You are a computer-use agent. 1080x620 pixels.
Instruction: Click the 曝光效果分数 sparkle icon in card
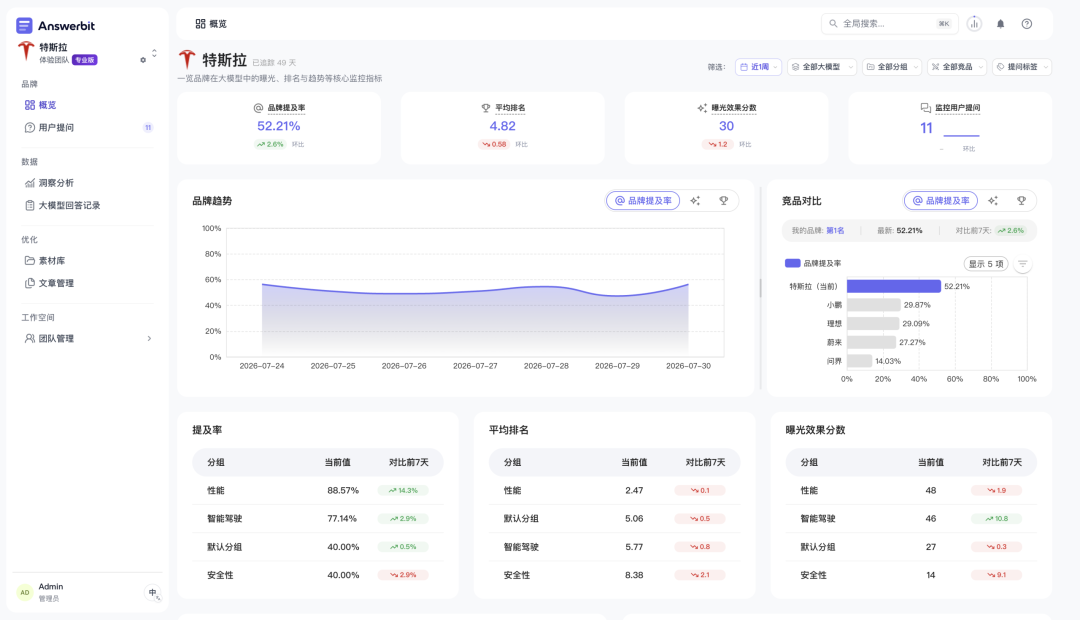pyautogui.click(x=702, y=107)
